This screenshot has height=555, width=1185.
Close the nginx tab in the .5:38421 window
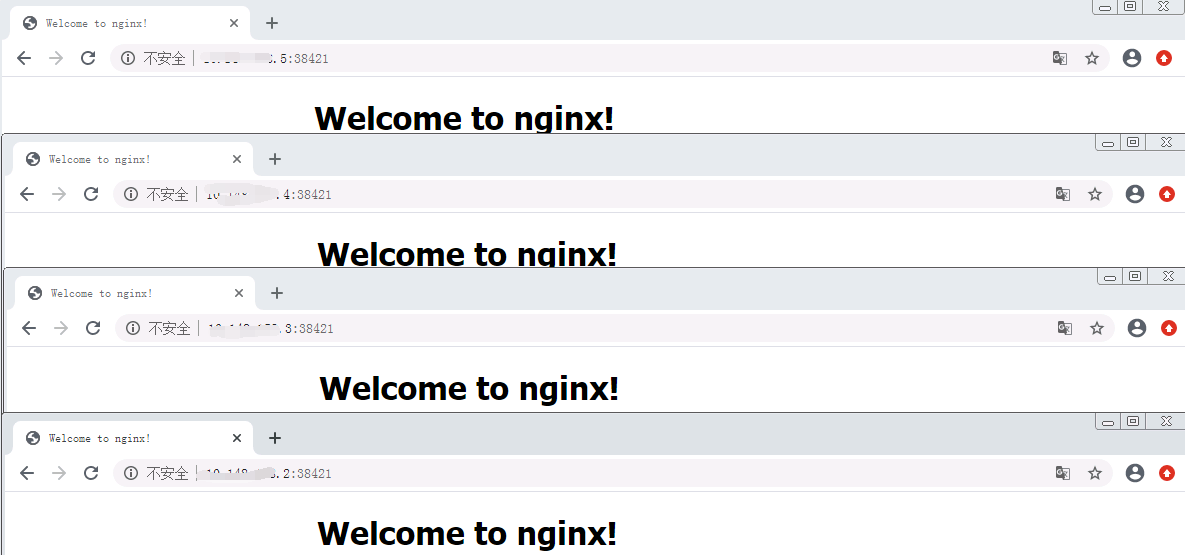tap(234, 23)
